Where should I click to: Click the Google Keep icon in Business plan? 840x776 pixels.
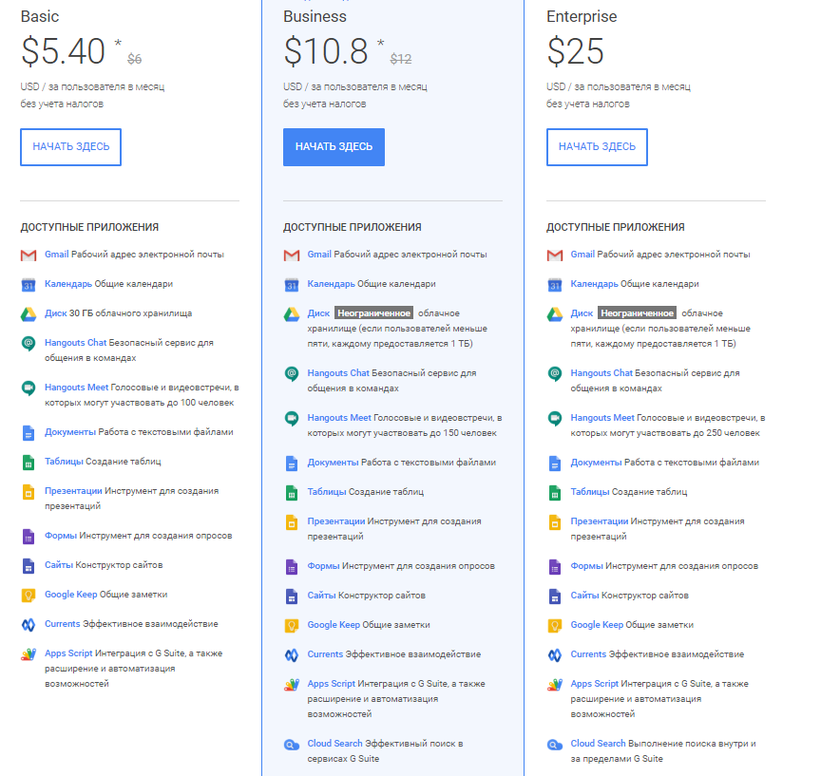pos(291,625)
